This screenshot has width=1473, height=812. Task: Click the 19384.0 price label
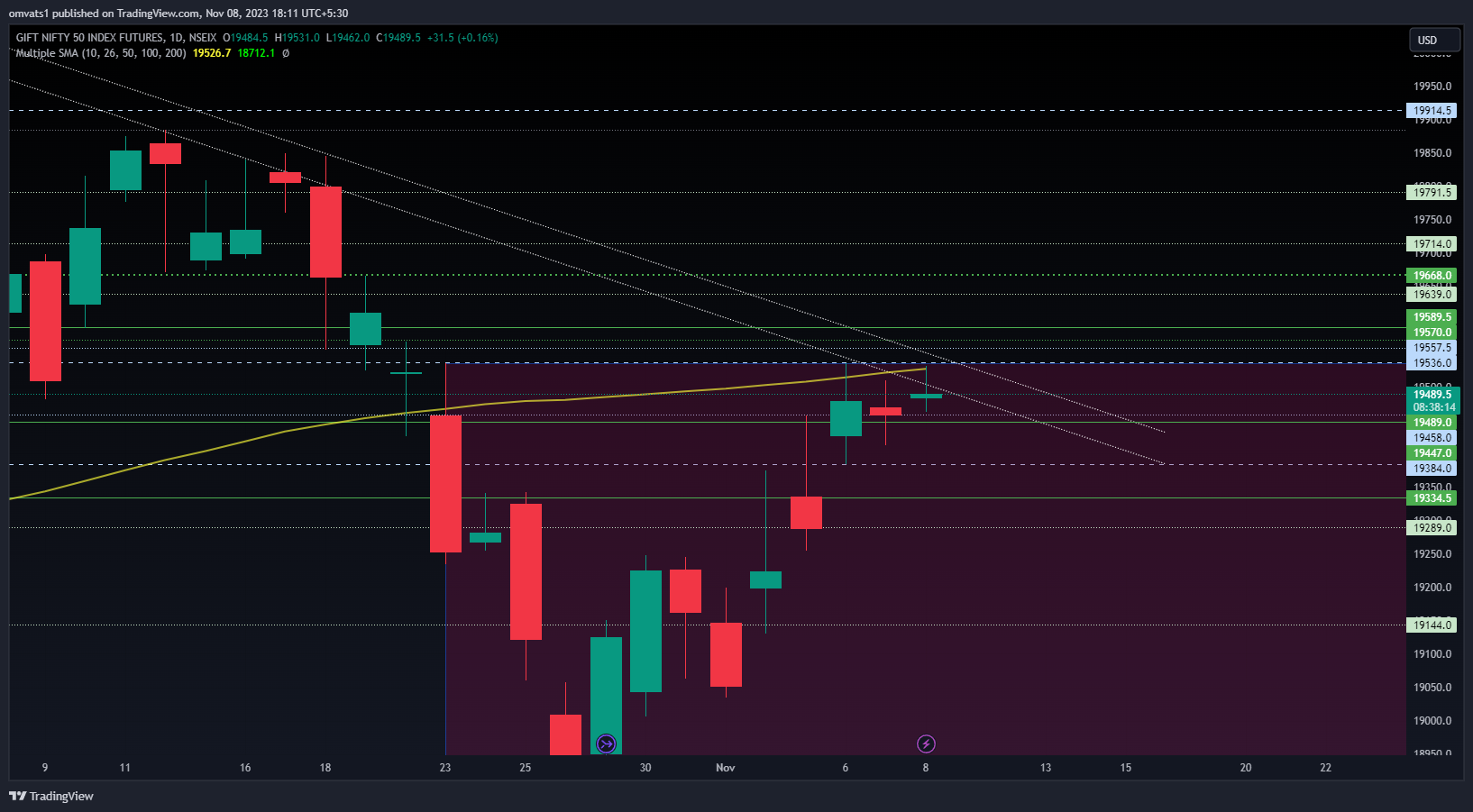pos(1432,469)
